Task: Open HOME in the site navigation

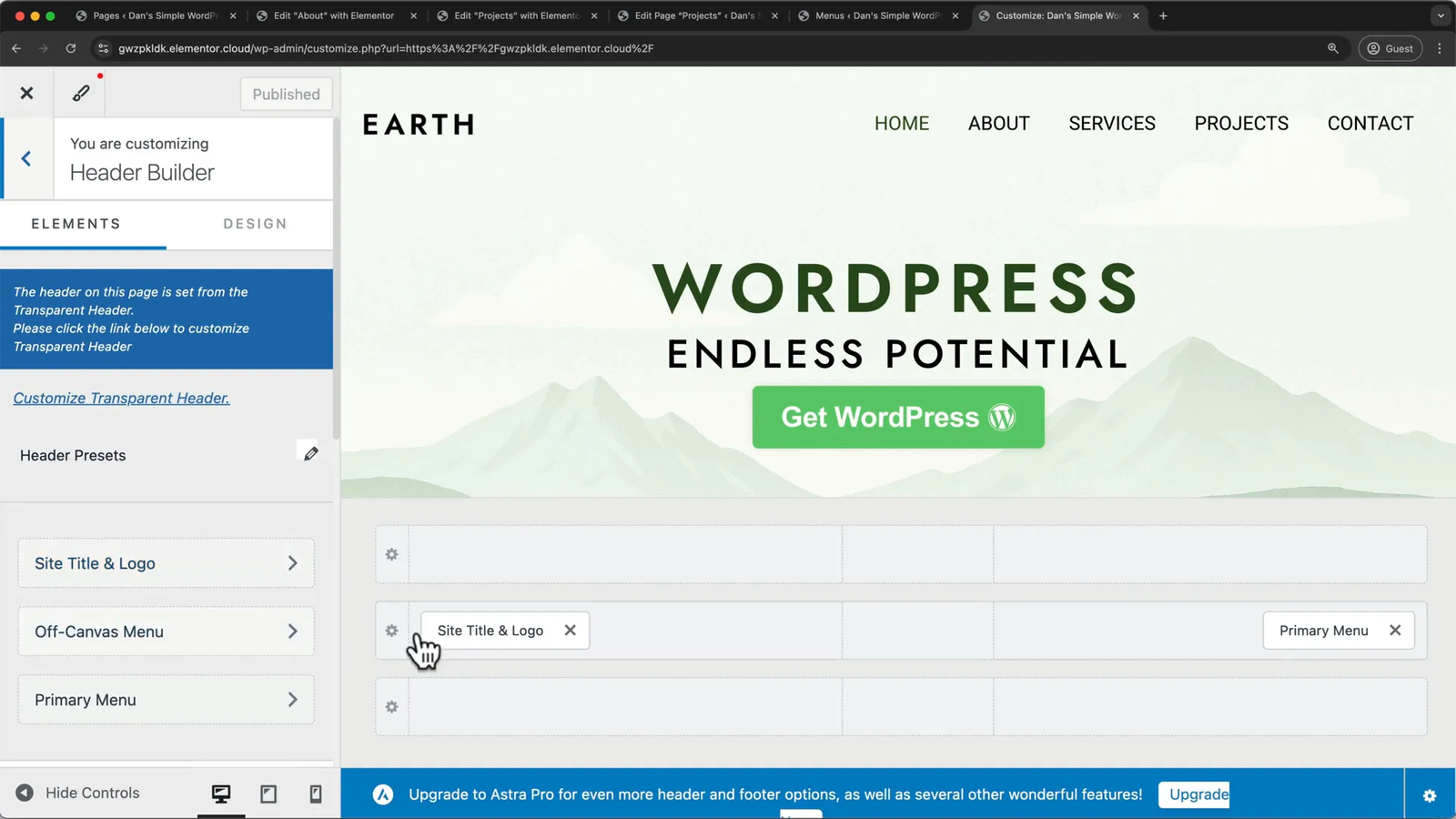Action: 902,124
